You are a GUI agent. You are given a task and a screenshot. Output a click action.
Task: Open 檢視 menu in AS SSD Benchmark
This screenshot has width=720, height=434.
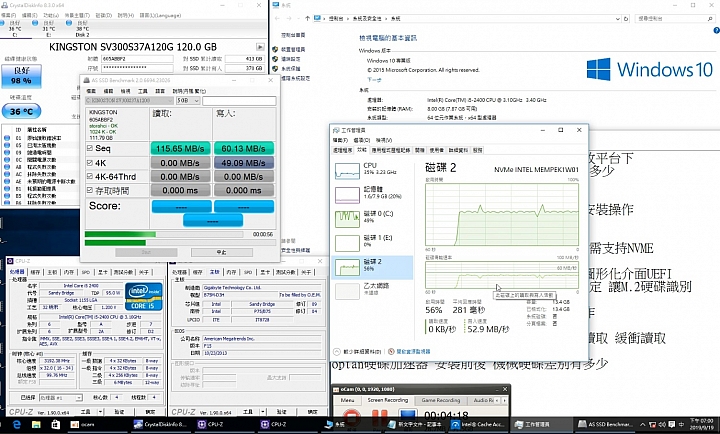125,91
